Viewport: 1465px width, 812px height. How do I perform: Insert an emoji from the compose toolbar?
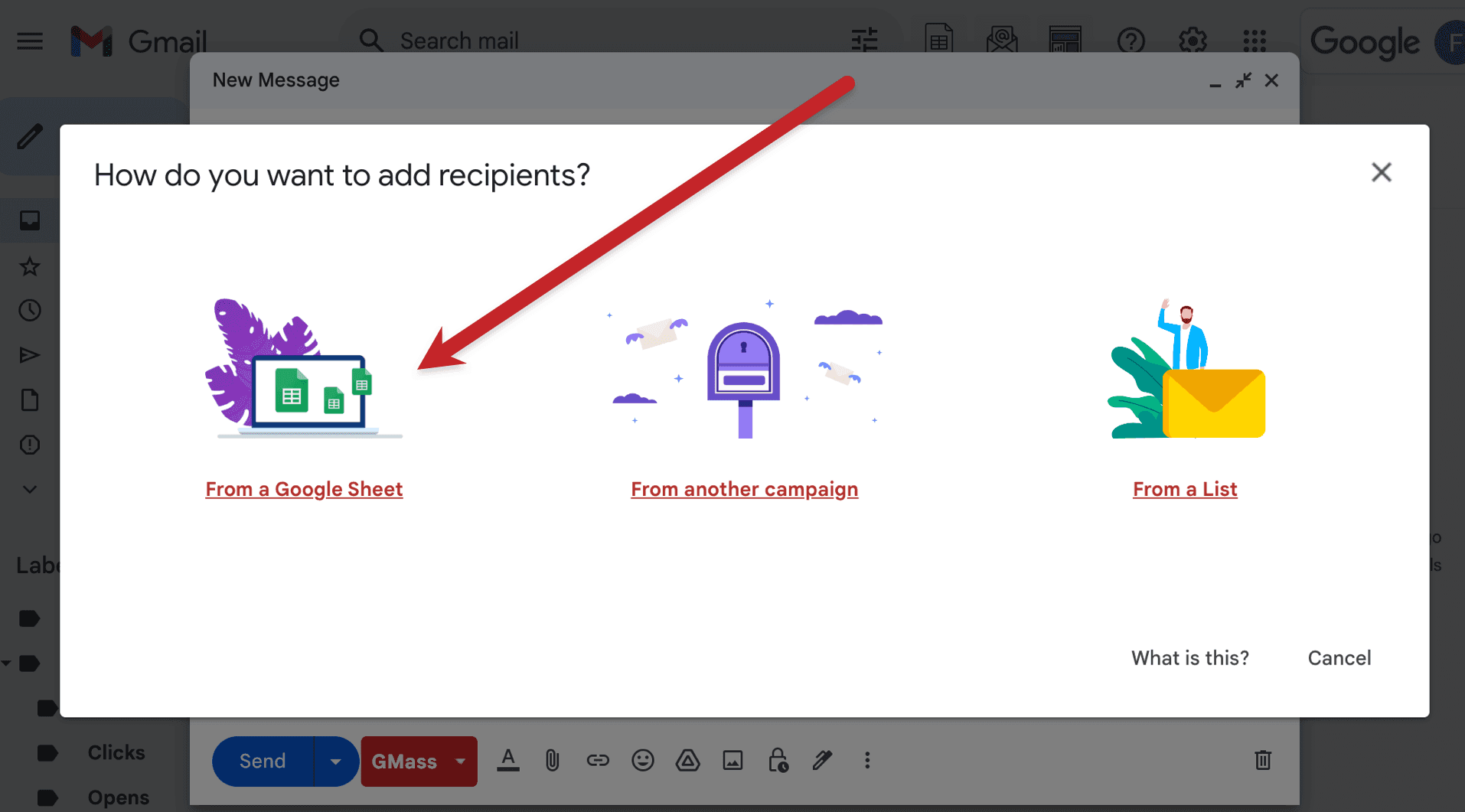643,760
